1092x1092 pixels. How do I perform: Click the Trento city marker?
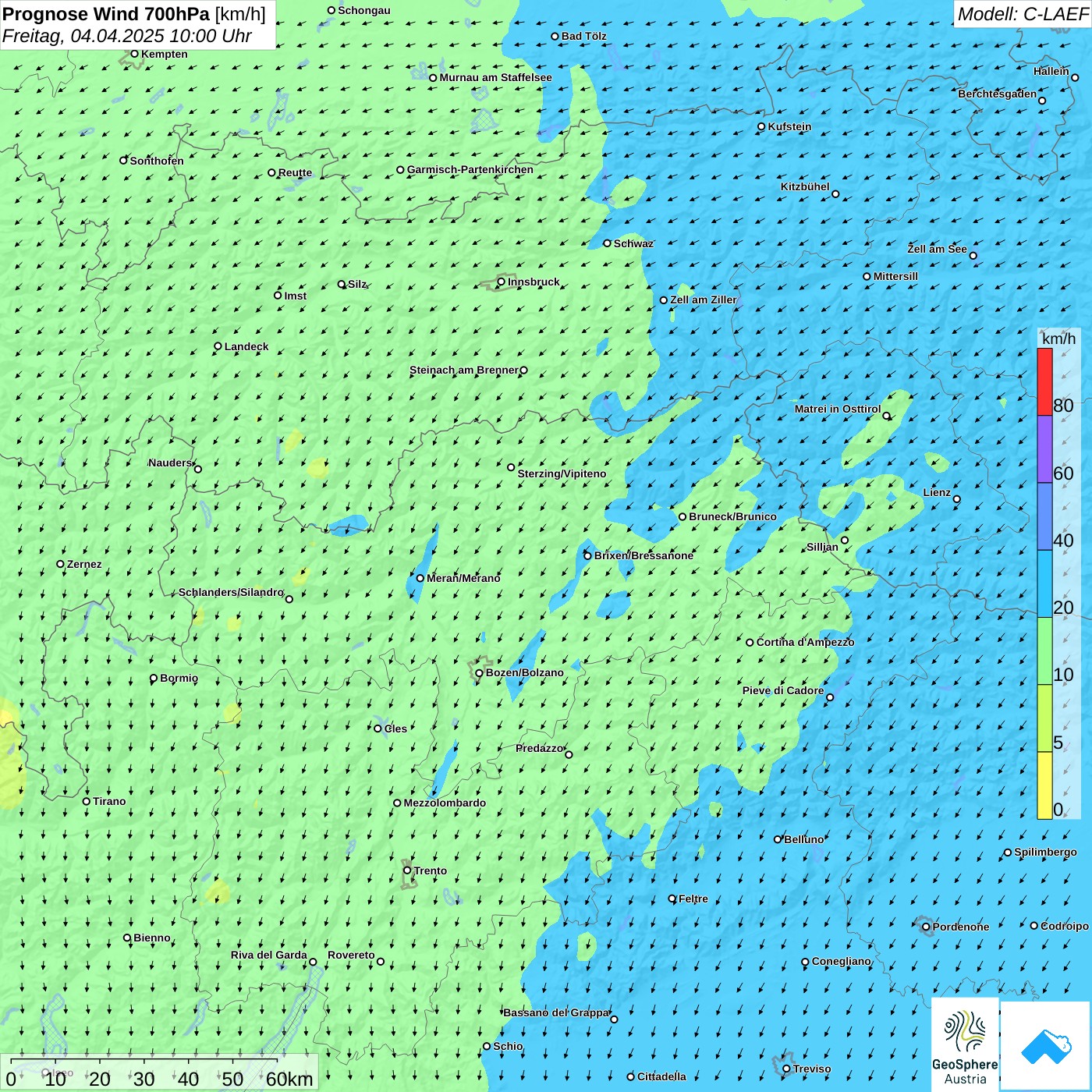tap(407, 870)
